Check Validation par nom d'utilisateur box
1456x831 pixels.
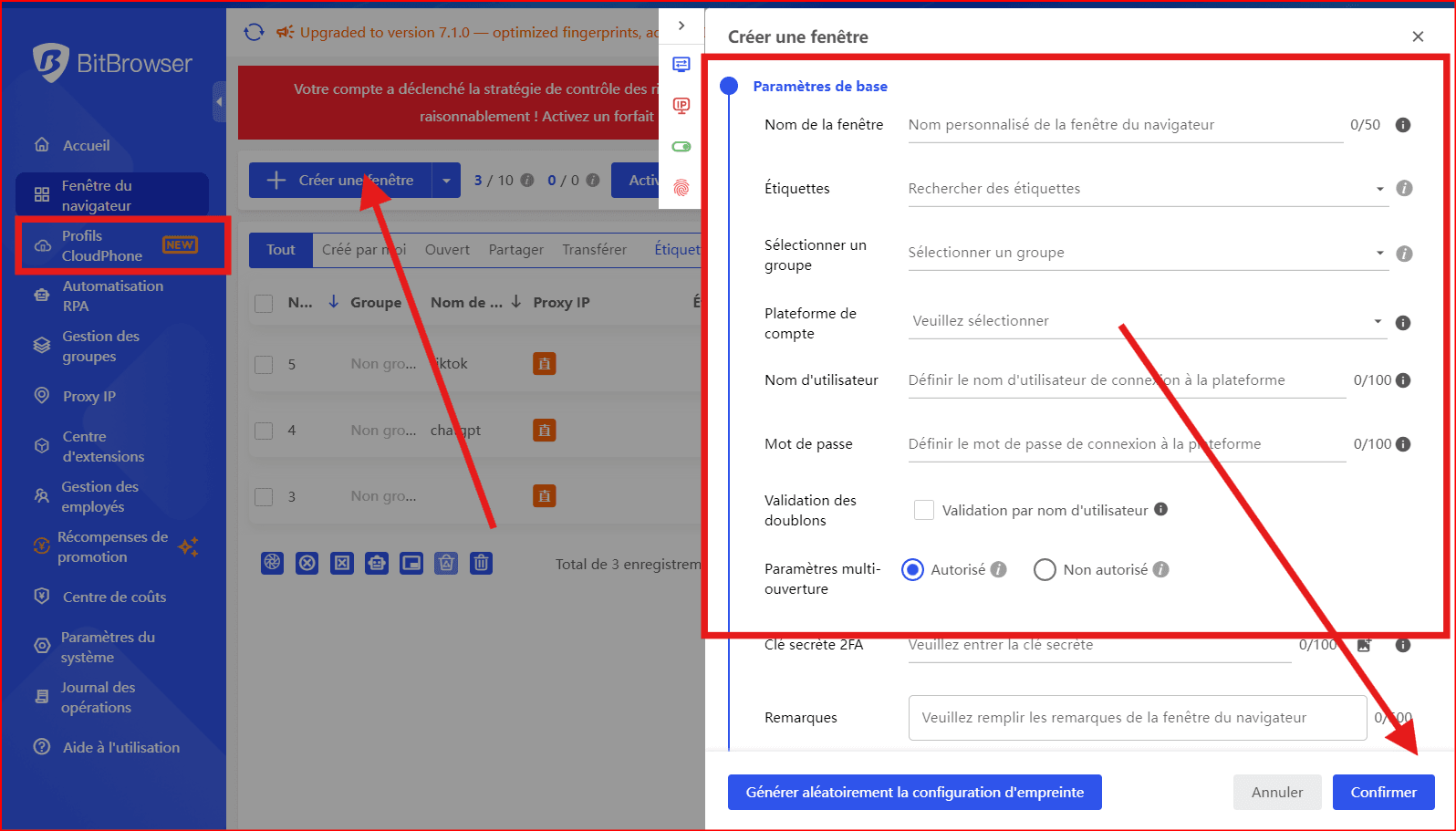click(924, 511)
